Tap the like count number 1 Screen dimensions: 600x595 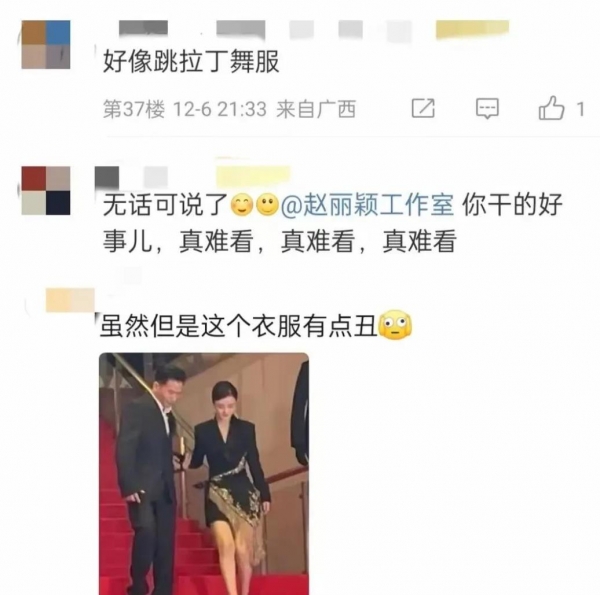click(x=580, y=109)
